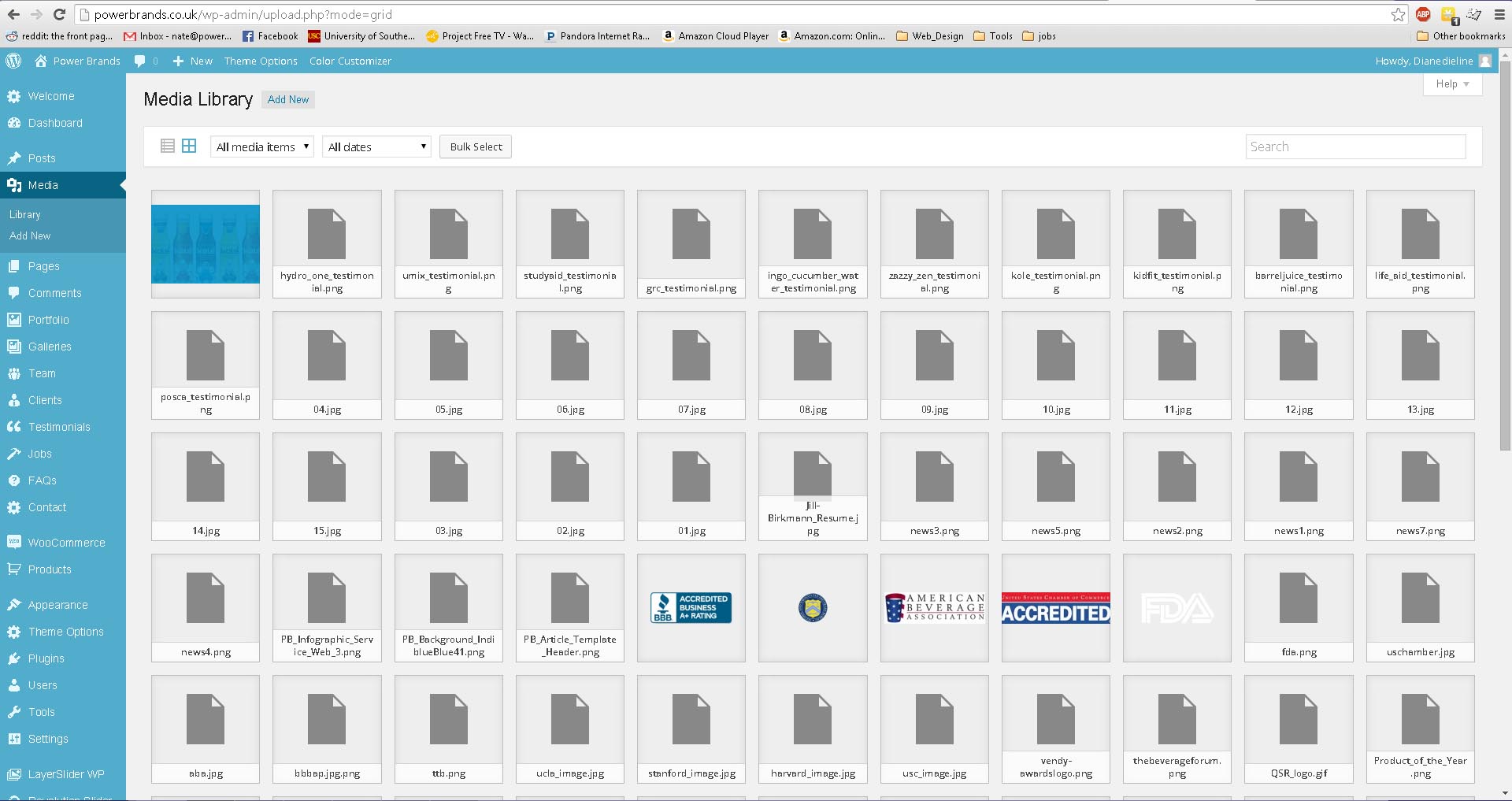The image size is (1512, 801).
Task: Open Web_Design bookmarks folder
Action: (x=930, y=35)
